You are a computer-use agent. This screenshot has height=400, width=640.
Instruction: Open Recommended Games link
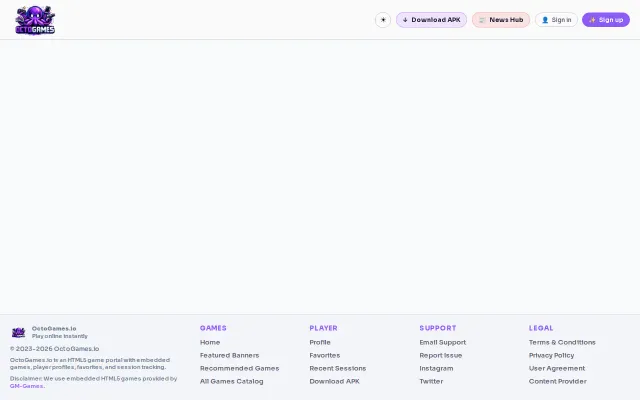coord(240,369)
